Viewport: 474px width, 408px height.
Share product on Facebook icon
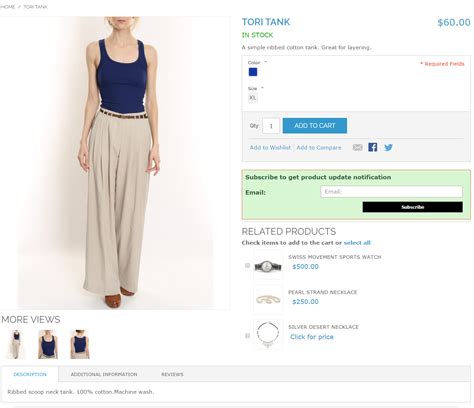point(373,147)
